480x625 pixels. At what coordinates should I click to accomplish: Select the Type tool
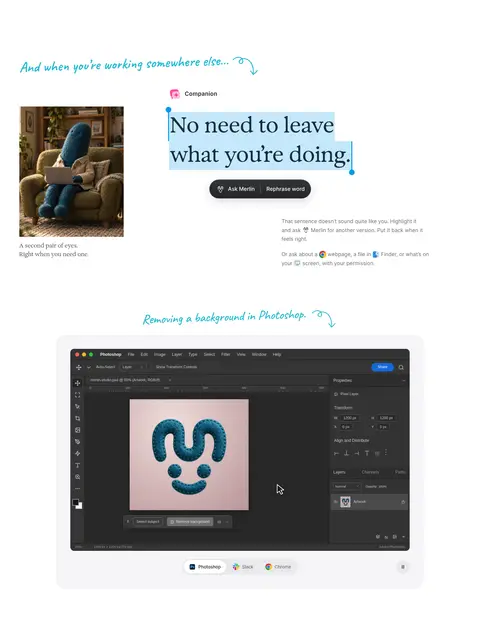pos(77,465)
